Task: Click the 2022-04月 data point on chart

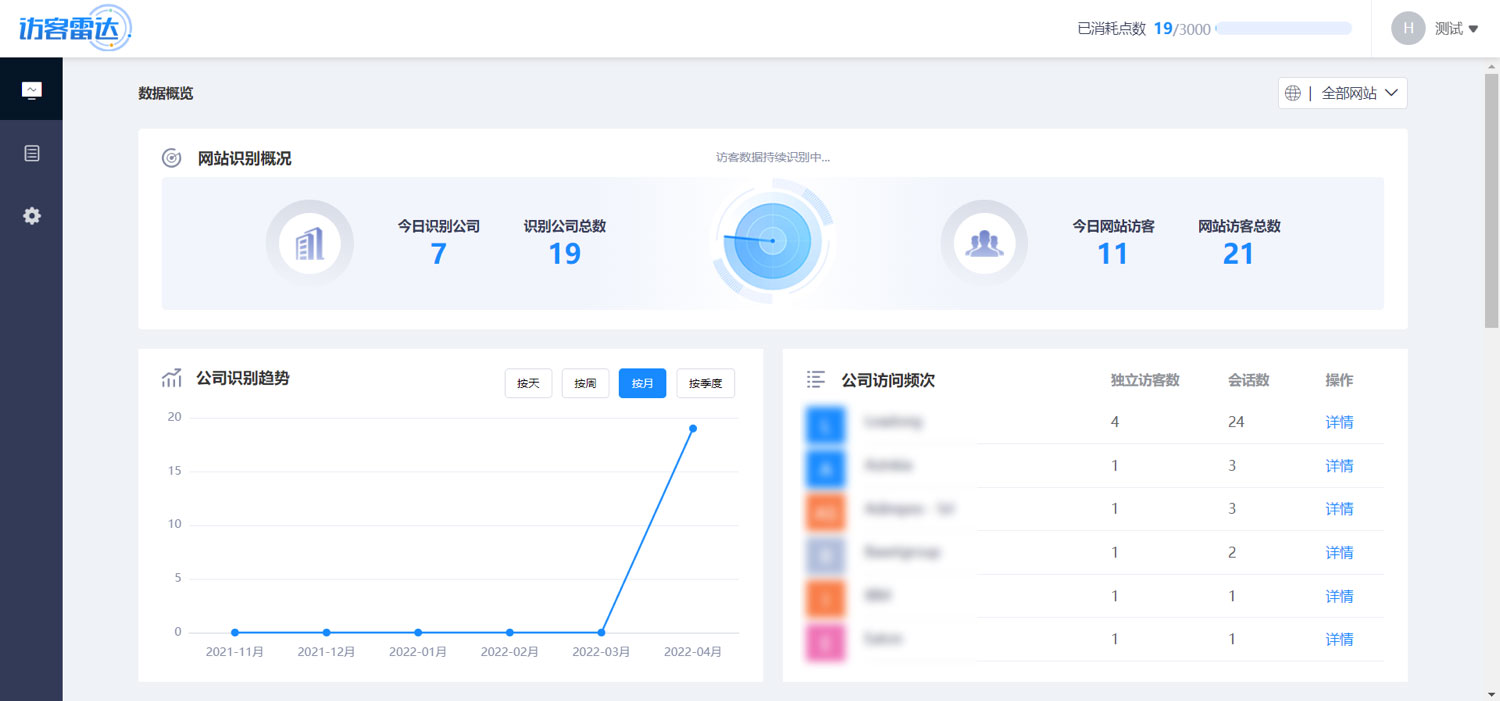Action: pyautogui.click(x=692, y=428)
